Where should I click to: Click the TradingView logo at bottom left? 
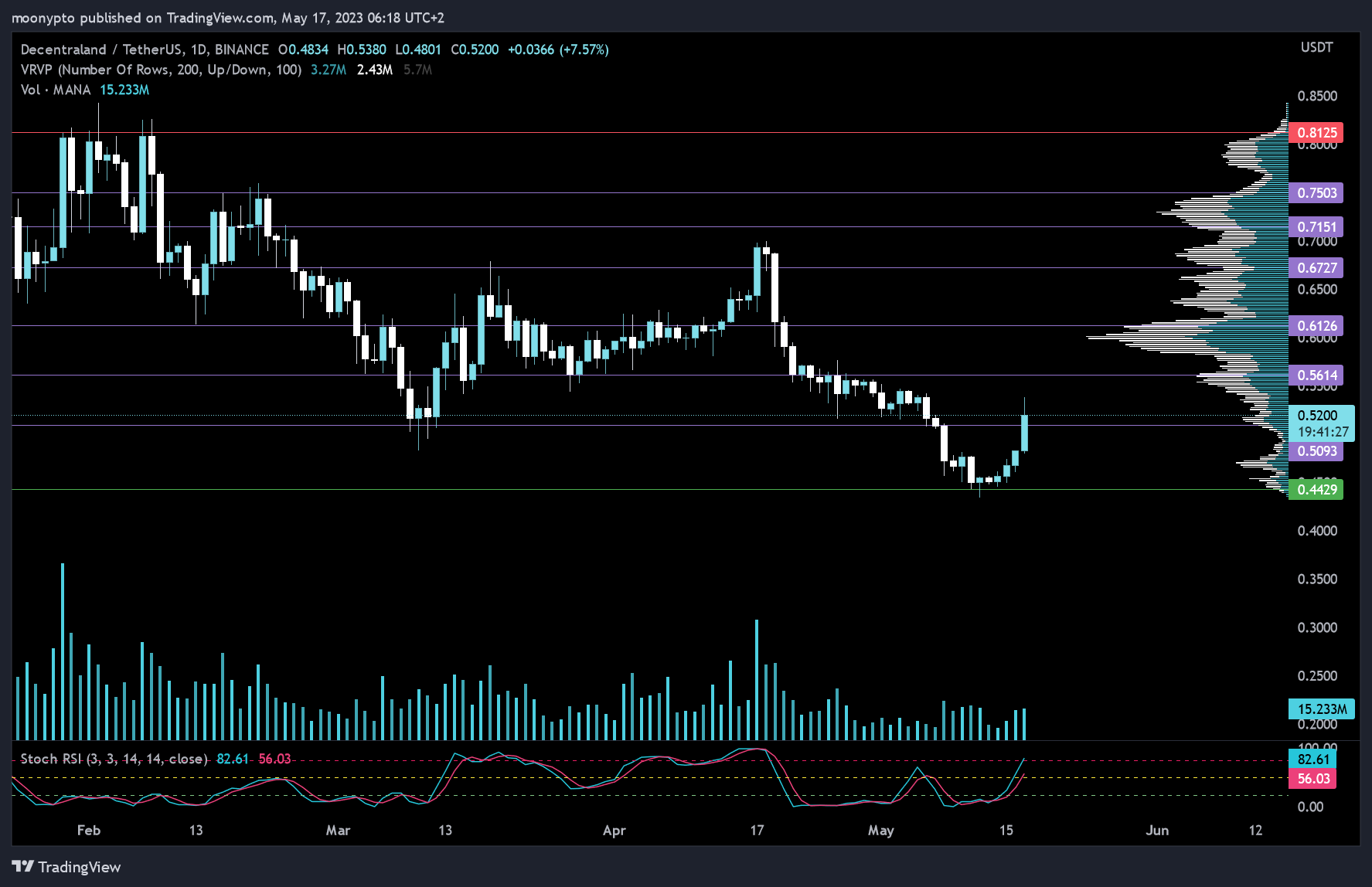(x=66, y=867)
